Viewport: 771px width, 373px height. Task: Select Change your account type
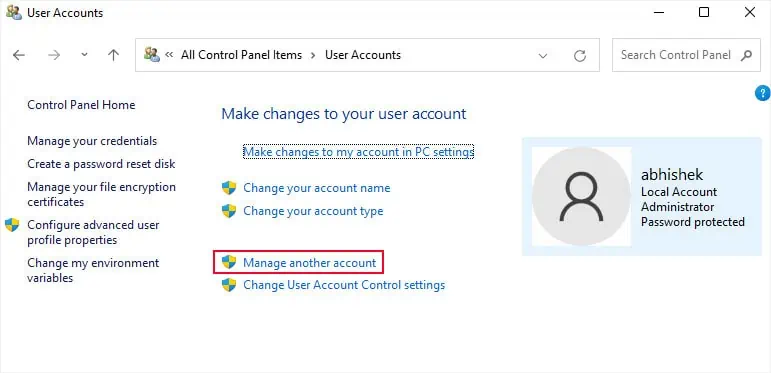click(x=313, y=211)
